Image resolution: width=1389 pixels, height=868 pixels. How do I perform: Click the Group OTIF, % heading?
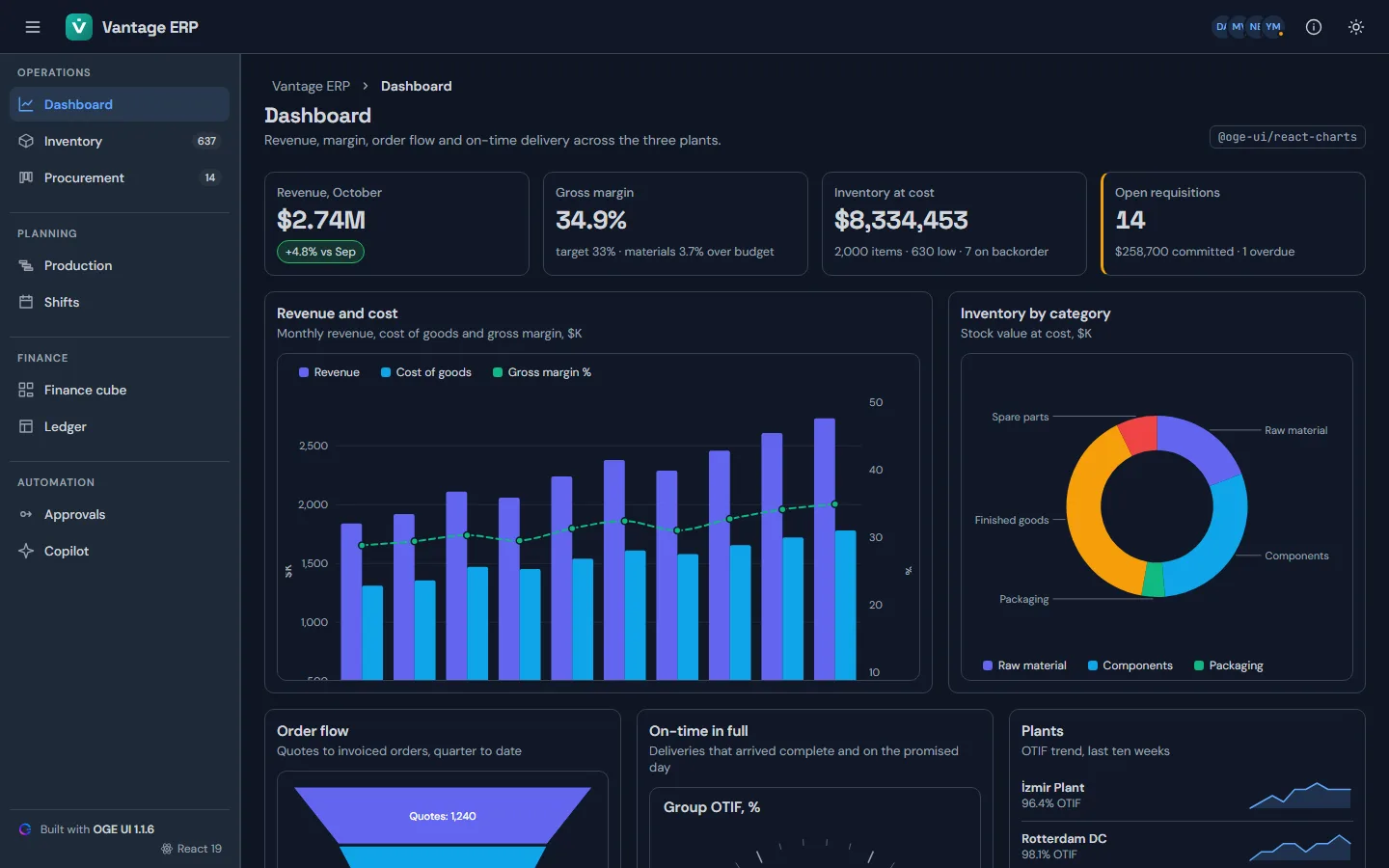[x=712, y=807]
